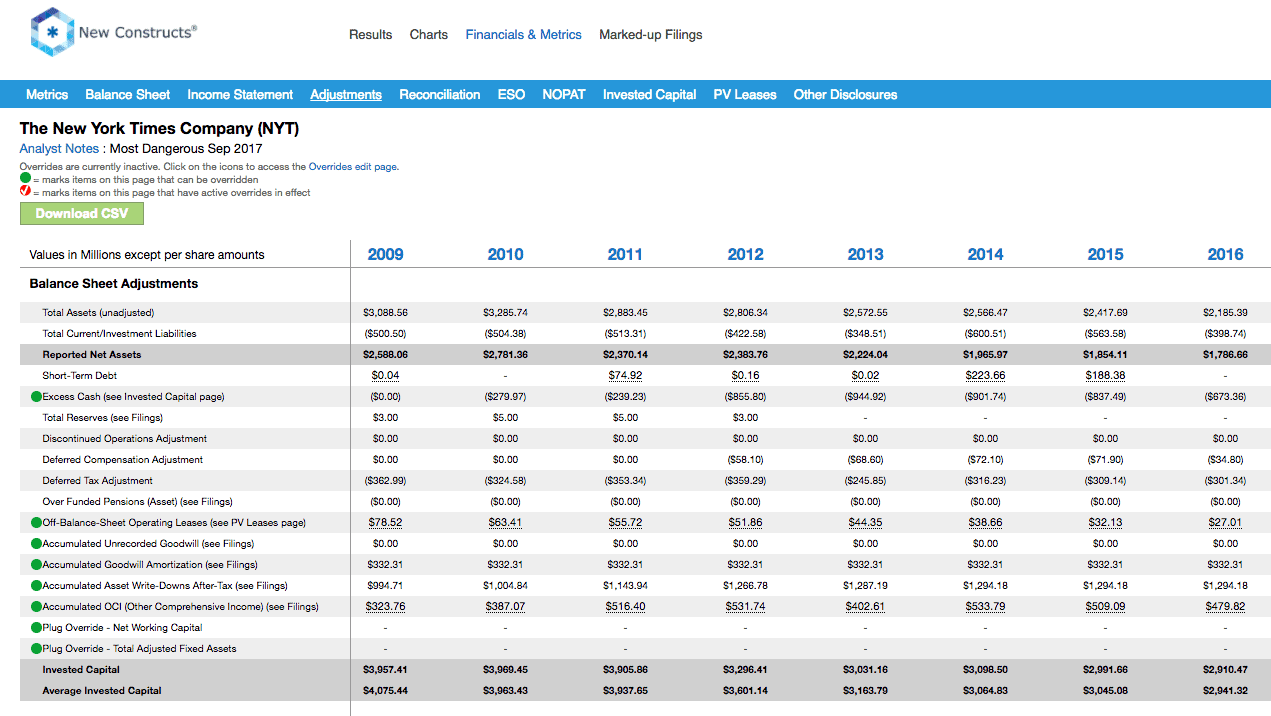Image resolution: width=1271 pixels, height=716 pixels.
Task: Click 2016 Accumulated OCI value $479.82
Action: [1226, 607]
